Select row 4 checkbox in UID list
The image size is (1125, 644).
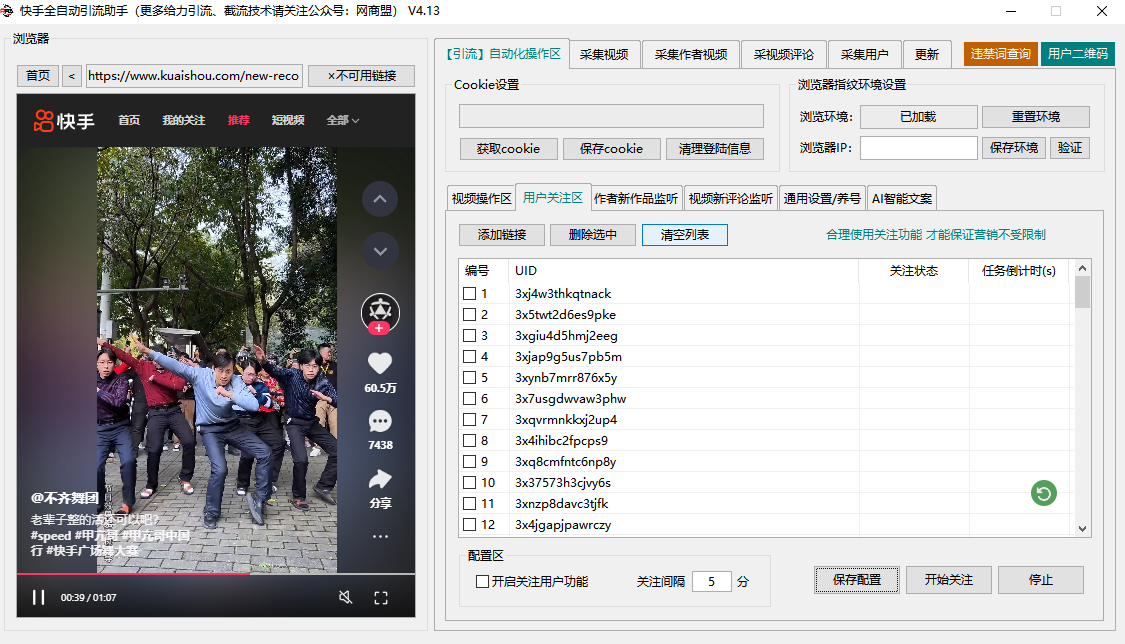pos(469,356)
